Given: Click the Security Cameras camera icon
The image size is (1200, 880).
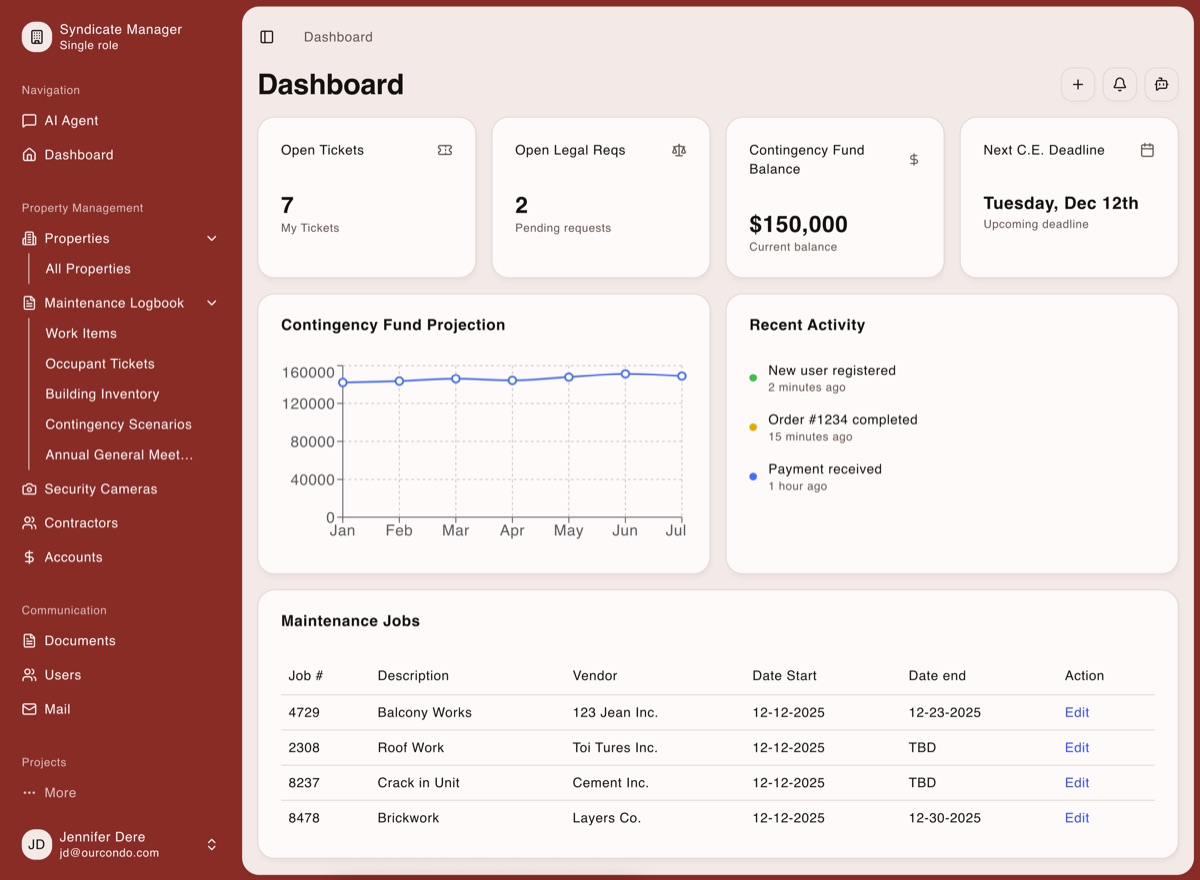Looking at the screenshot, I should coord(29,489).
